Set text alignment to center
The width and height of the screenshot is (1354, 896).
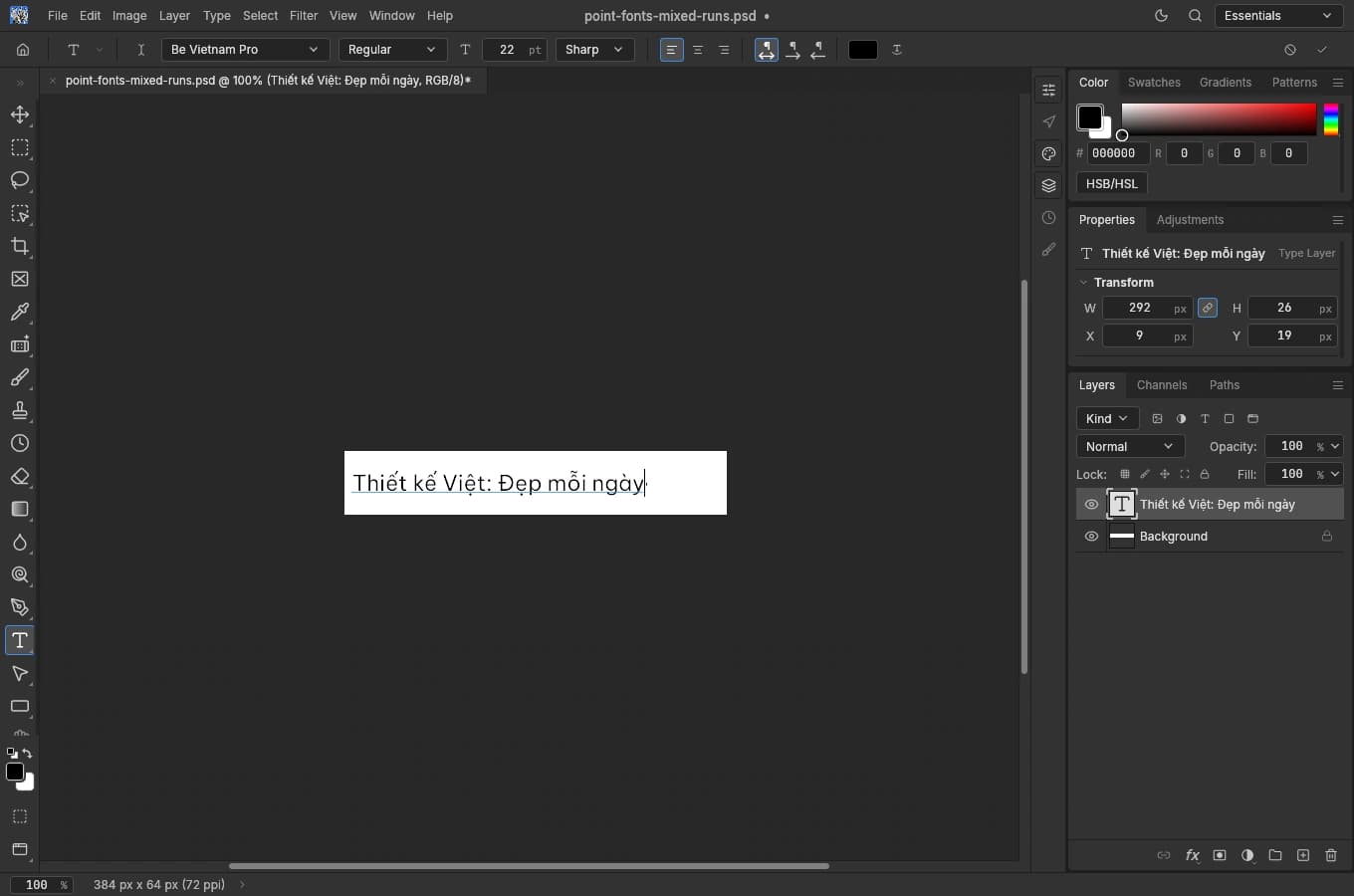point(698,50)
